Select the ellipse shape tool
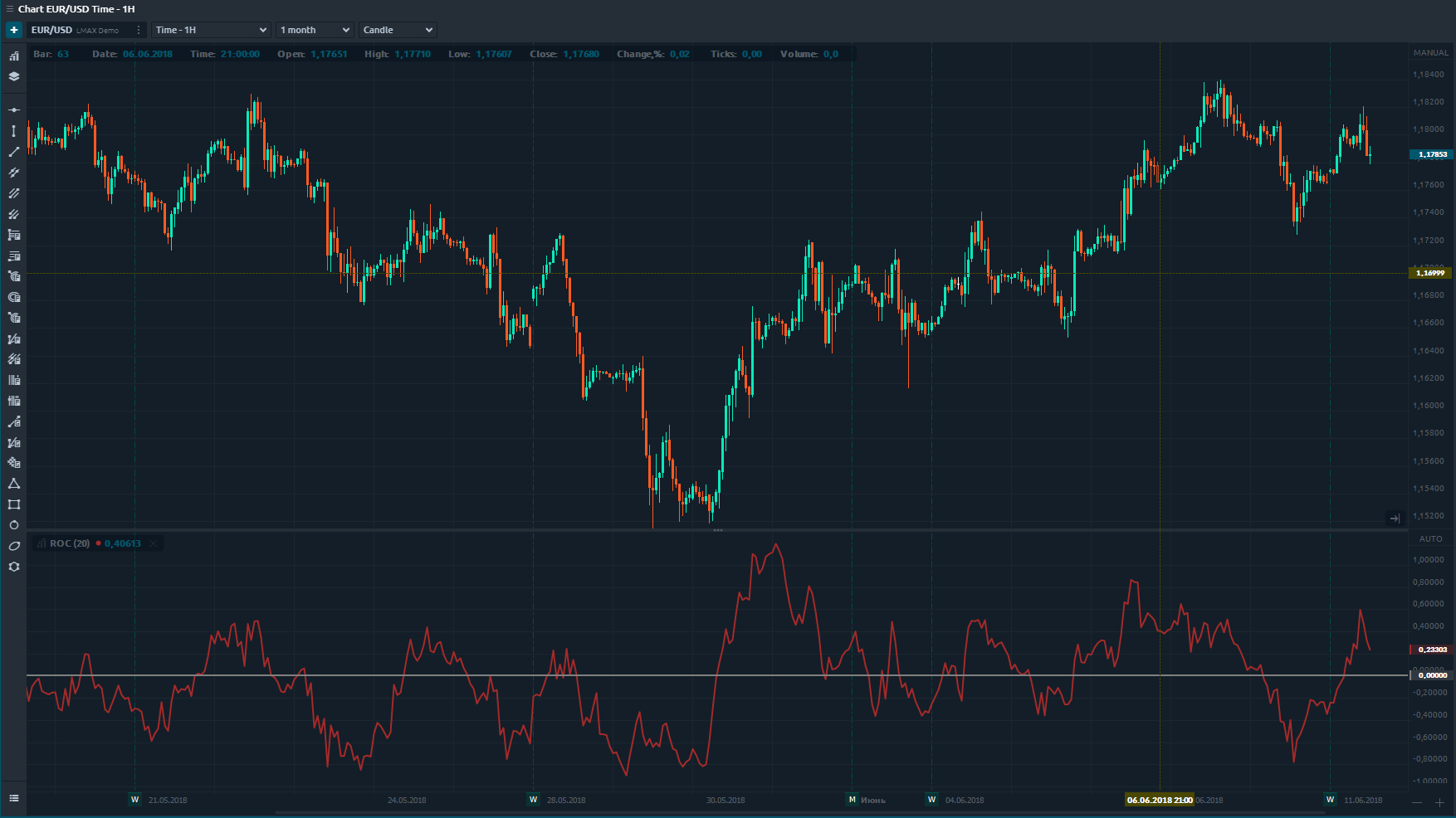This screenshot has width=1456, height=818. [x=14, y=546]
